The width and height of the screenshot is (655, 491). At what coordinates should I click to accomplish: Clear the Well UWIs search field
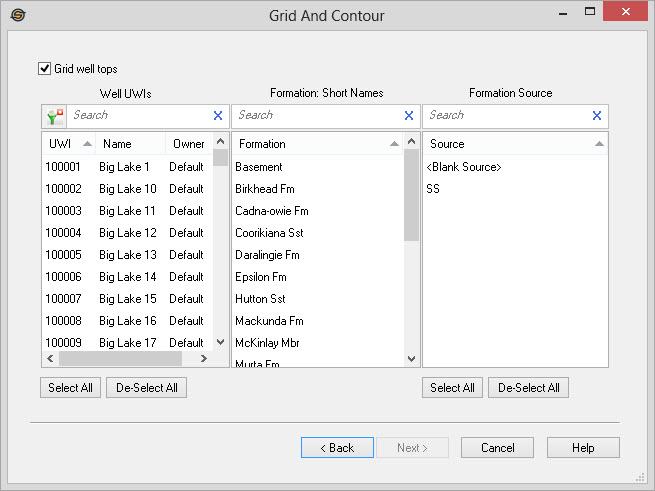[x=218, y=116]
